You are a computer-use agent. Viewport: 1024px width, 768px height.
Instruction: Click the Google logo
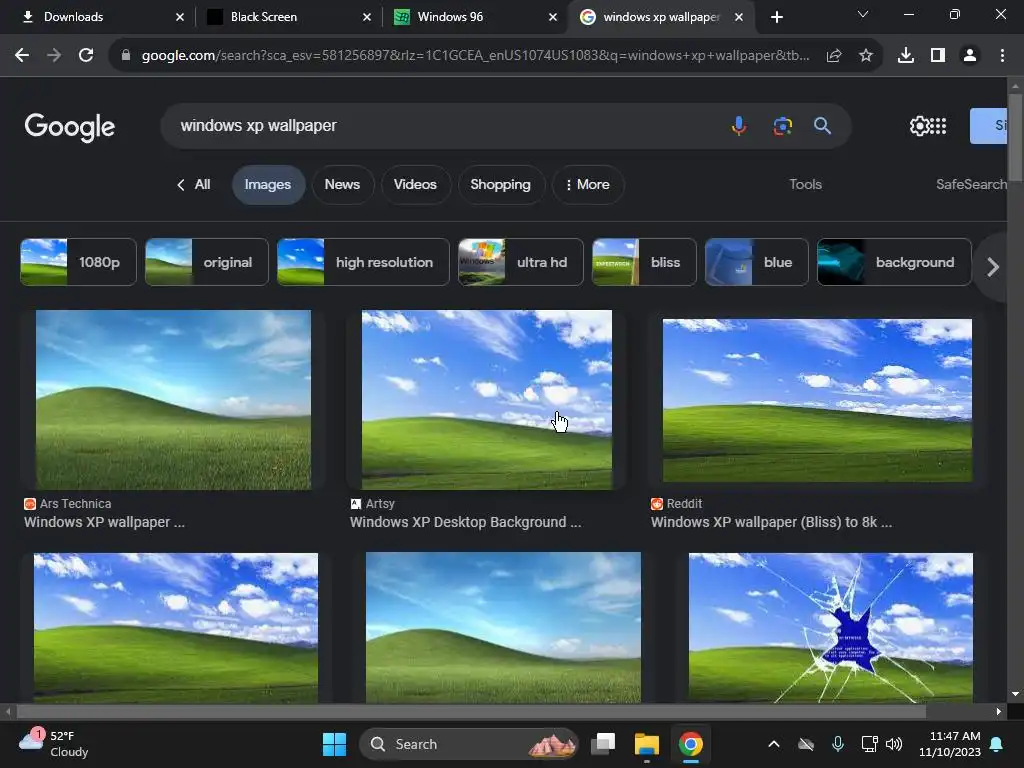[x=70, y=127]
